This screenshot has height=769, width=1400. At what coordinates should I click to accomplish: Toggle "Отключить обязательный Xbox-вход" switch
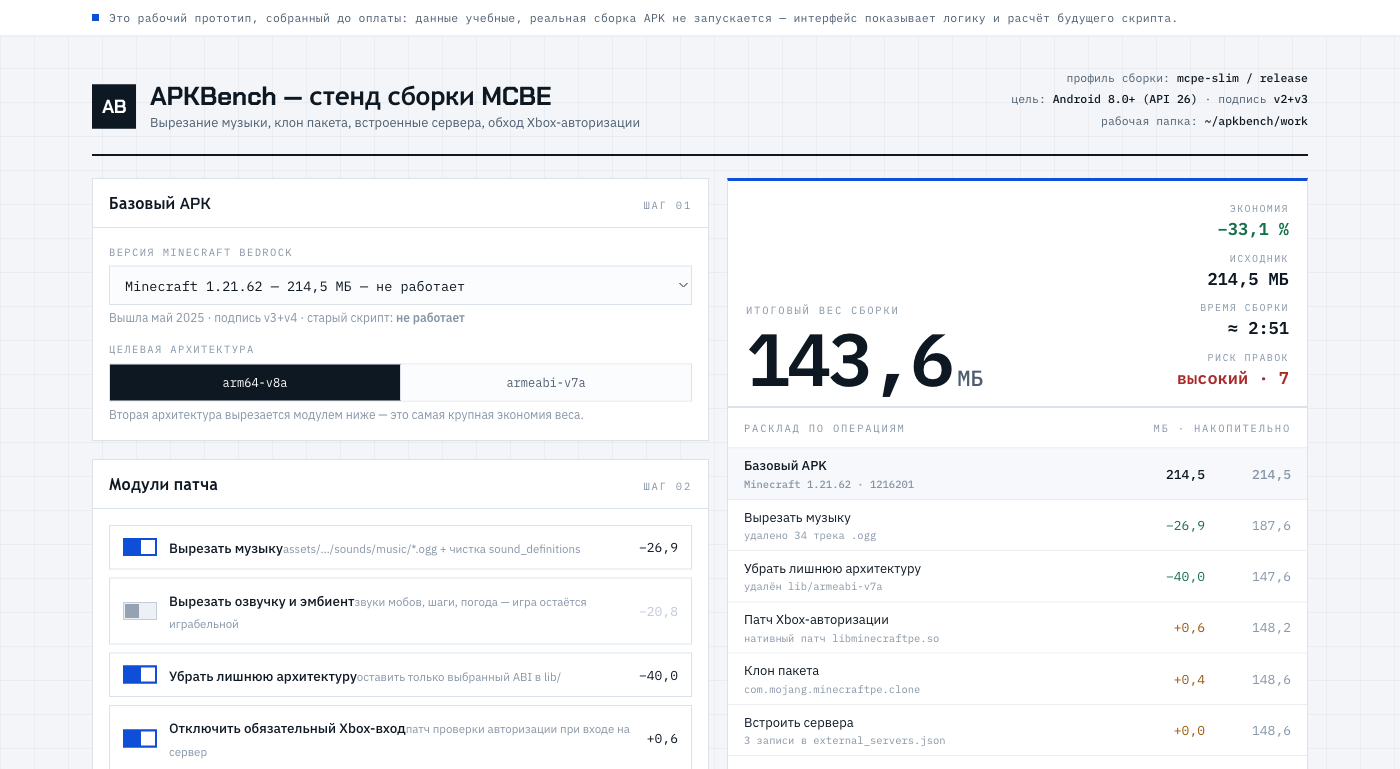[x=140, y=739]
